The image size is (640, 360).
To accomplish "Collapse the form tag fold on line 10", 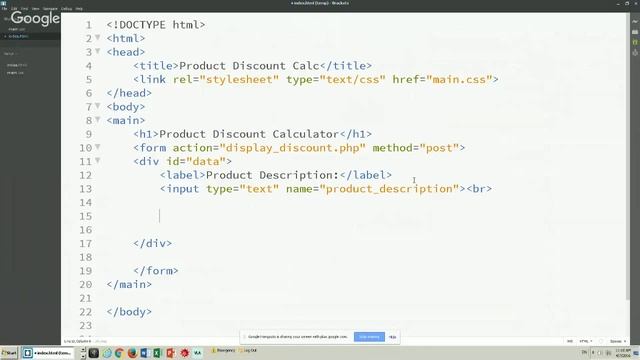I will click(x=98, y=147).
